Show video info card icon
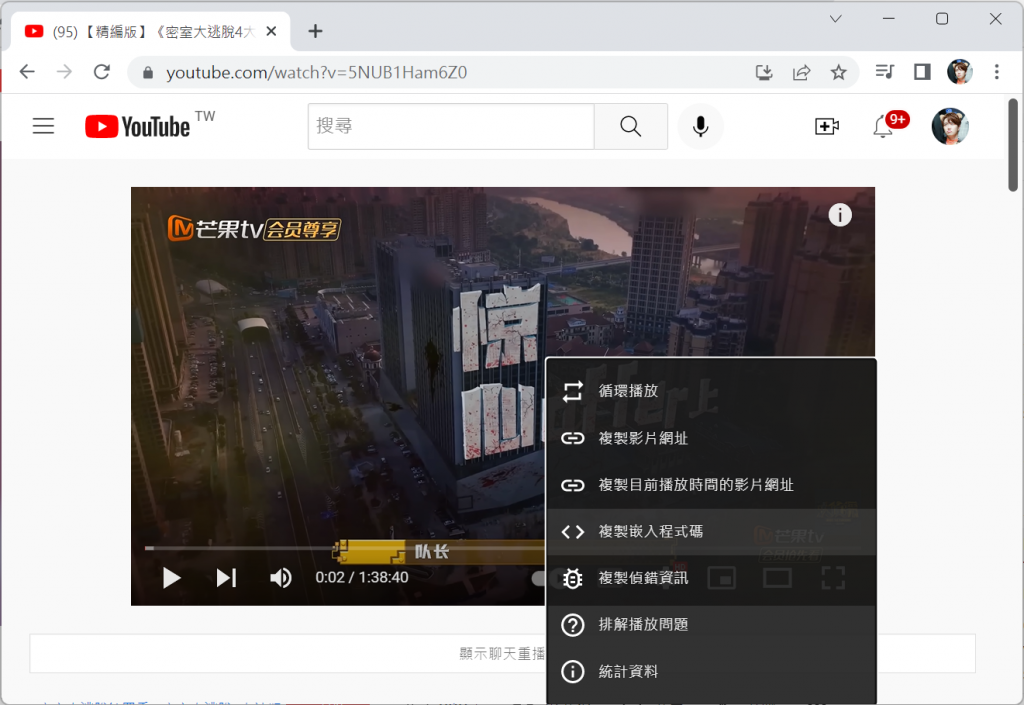 click(840, 215)
